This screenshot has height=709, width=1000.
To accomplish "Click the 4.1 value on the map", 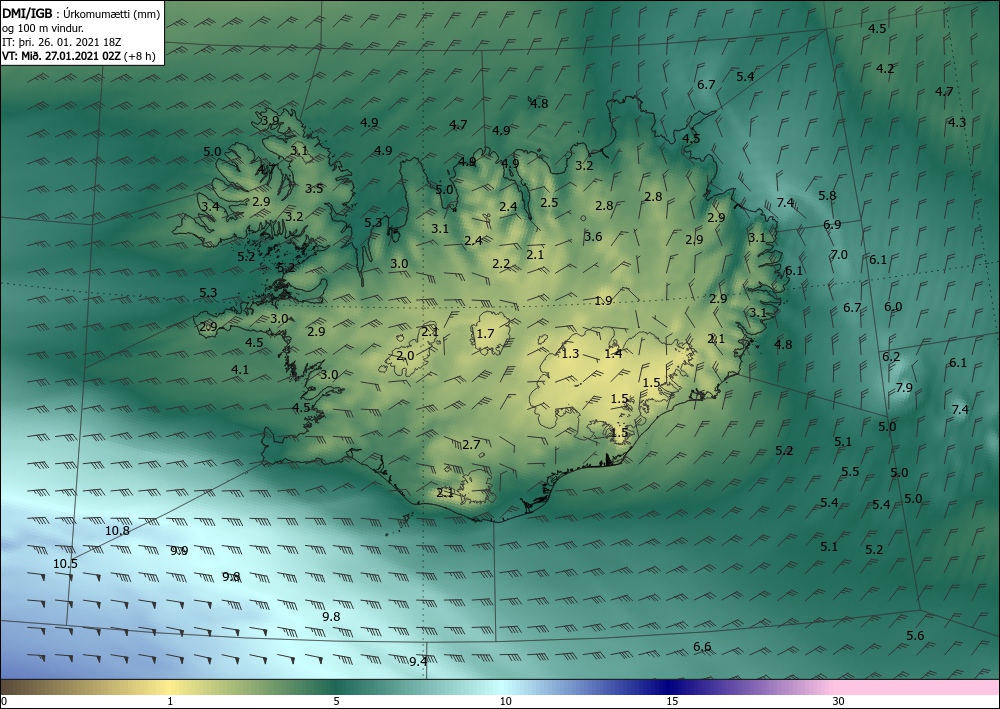I will [240, 369].
